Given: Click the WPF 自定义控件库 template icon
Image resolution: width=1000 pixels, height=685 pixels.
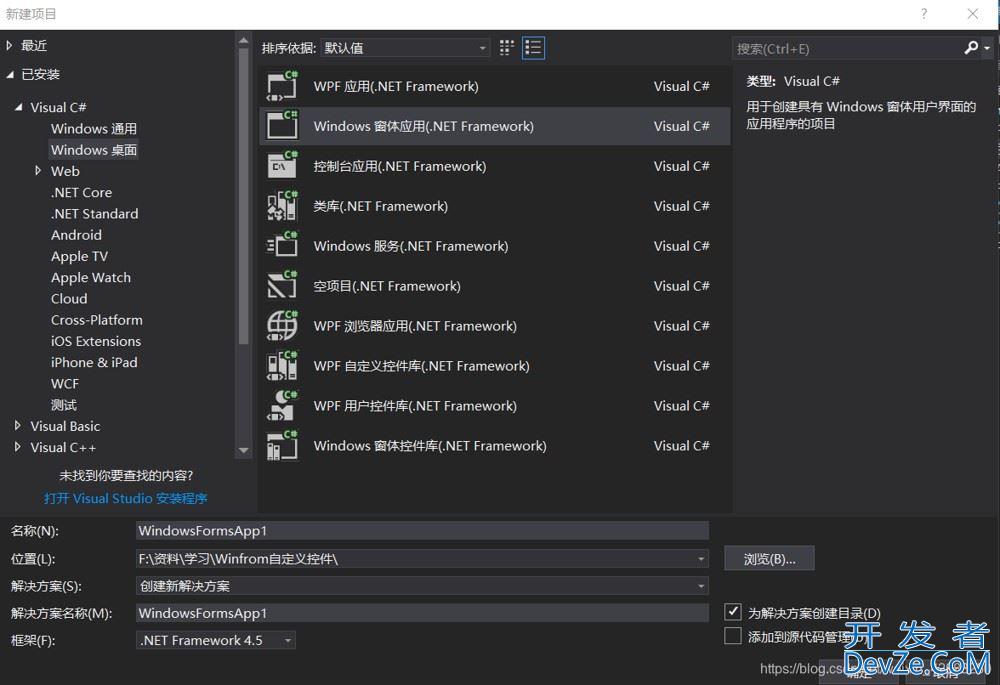Looking at the screenshot, I should click(x=282, y=365).
